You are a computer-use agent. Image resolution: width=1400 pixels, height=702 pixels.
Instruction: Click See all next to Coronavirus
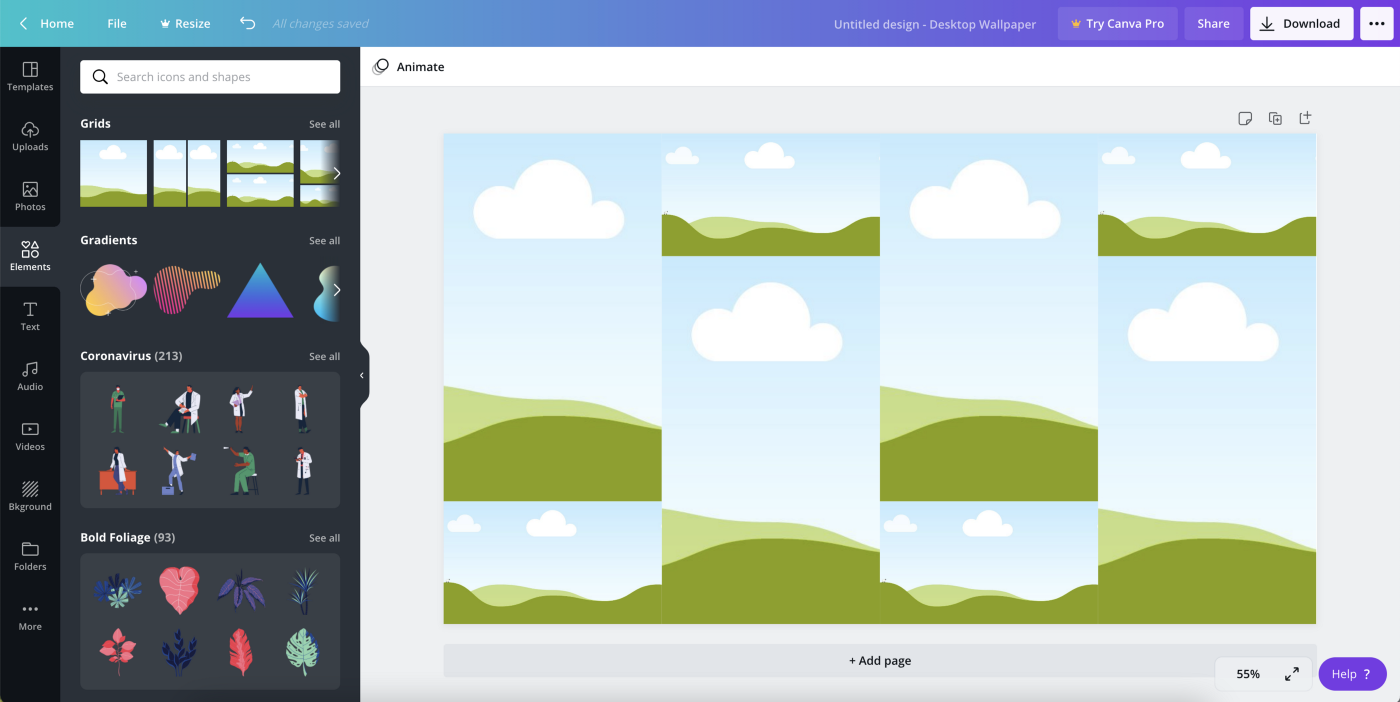[324, 356]
